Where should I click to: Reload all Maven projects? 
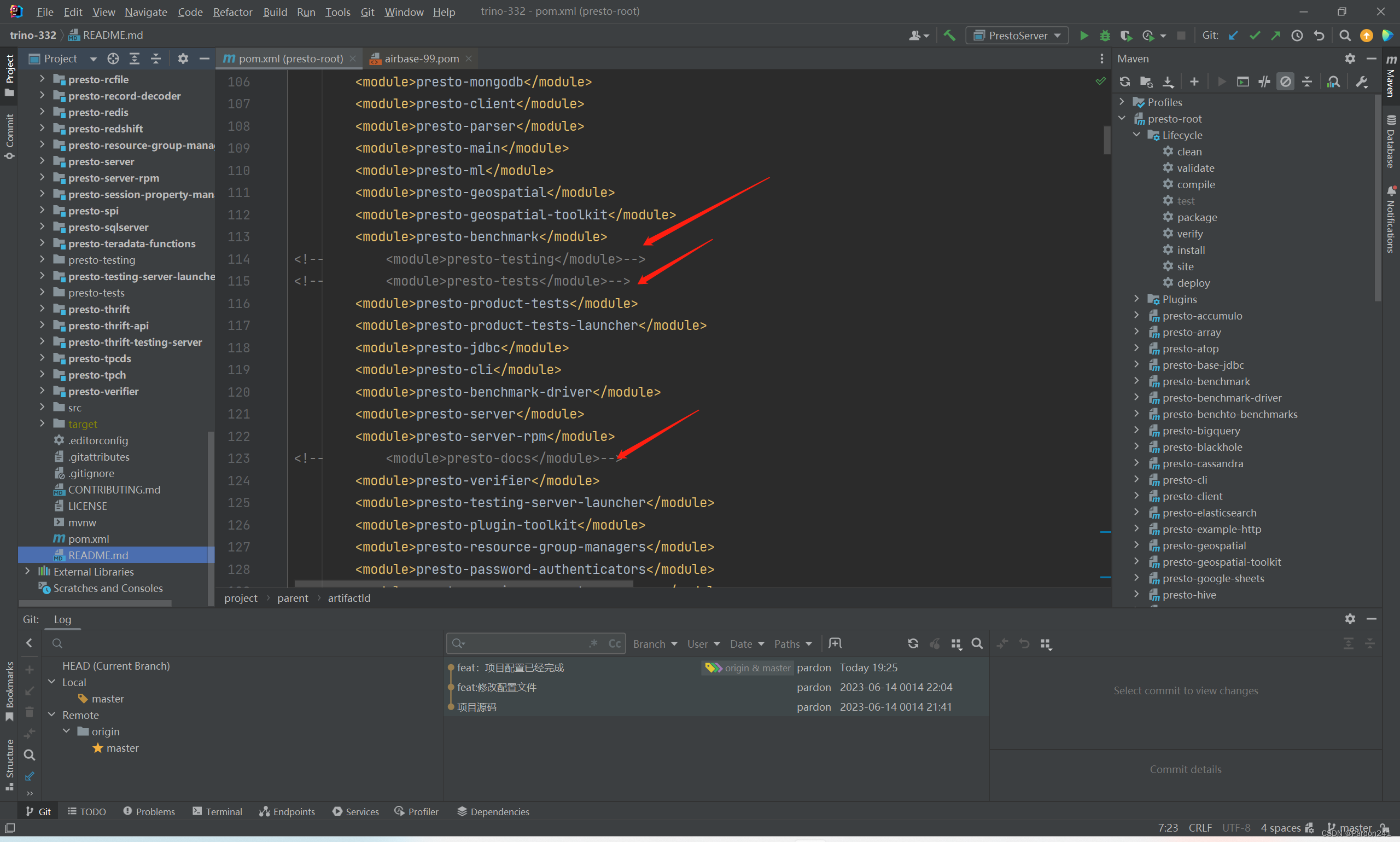coord(1124,82)
